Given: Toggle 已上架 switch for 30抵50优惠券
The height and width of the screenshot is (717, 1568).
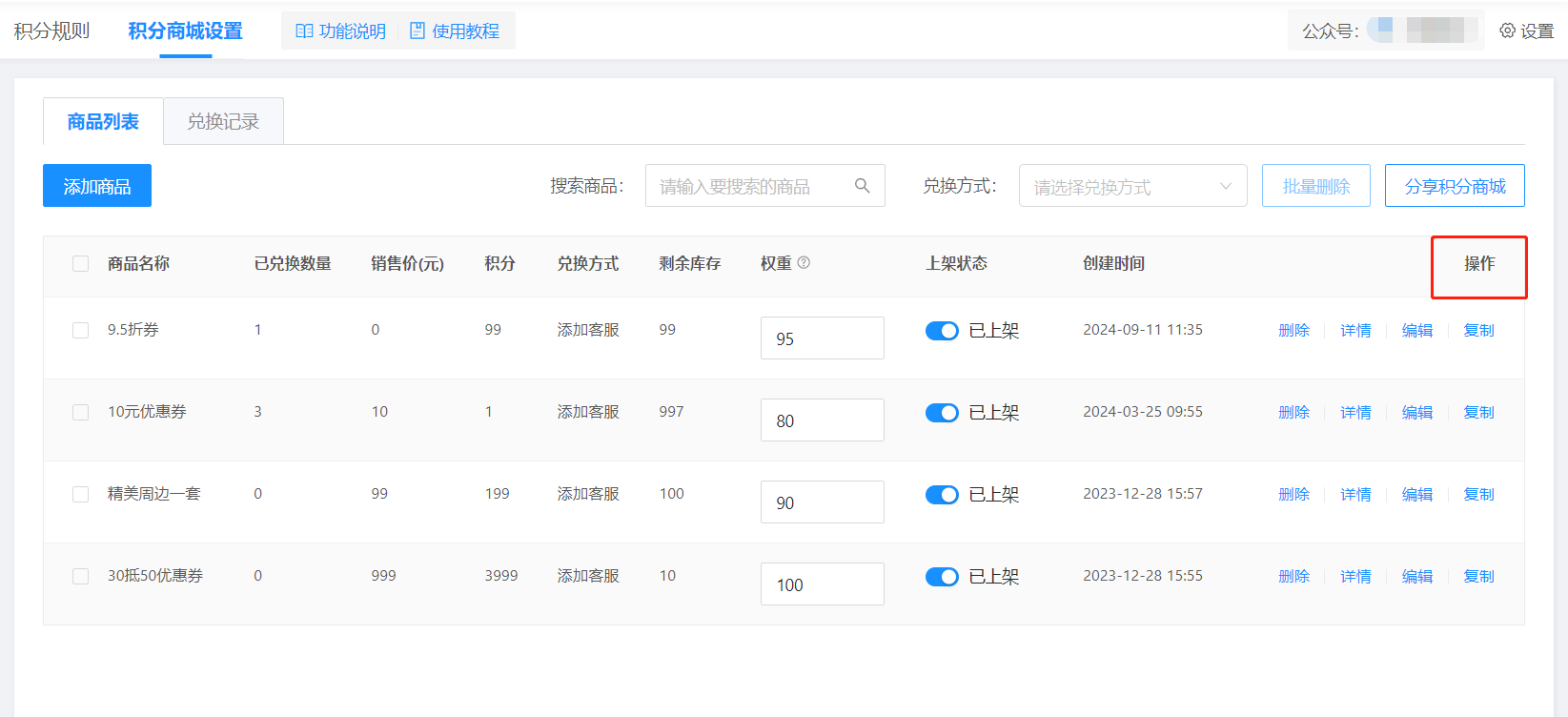Looking at the screenshot, I should [942, 577].
